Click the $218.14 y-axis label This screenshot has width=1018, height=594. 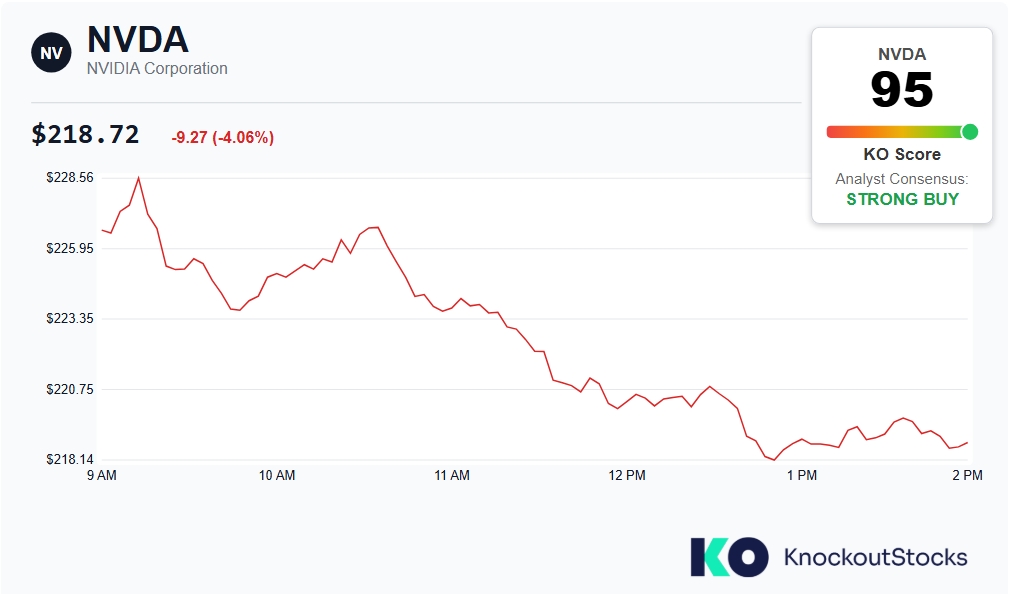[69, 459]
